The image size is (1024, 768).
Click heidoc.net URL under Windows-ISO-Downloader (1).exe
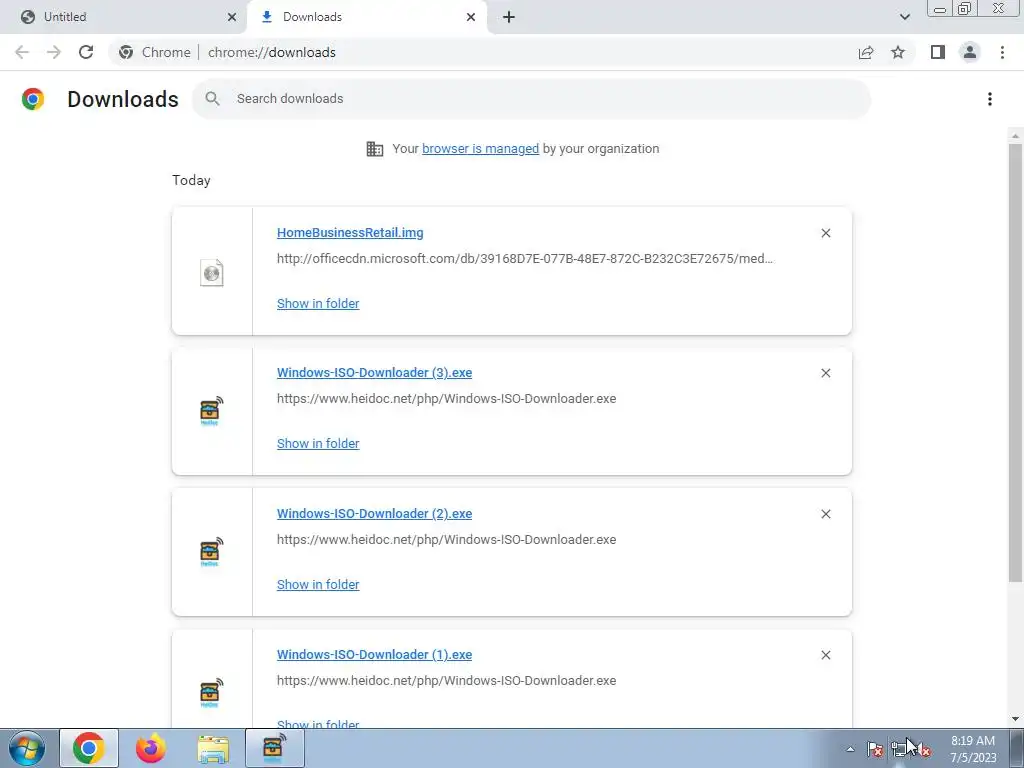point(447,680)
